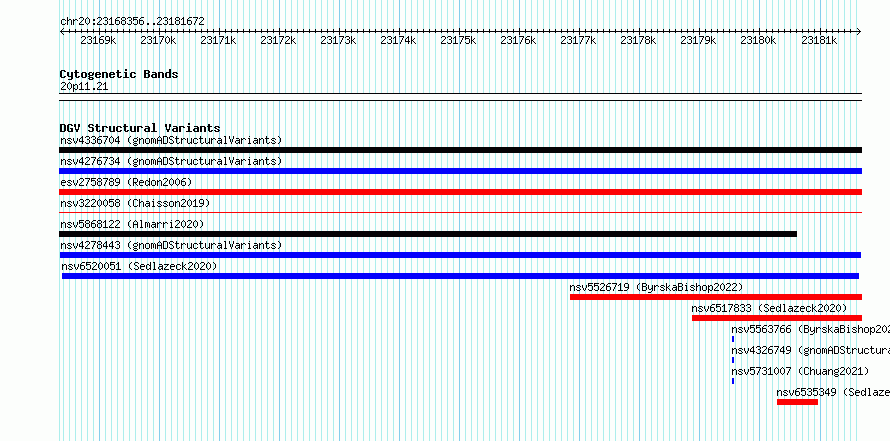The image size is (890, 441).
Task: Click the 23174k ruler mark
Action: pos(398,40)
